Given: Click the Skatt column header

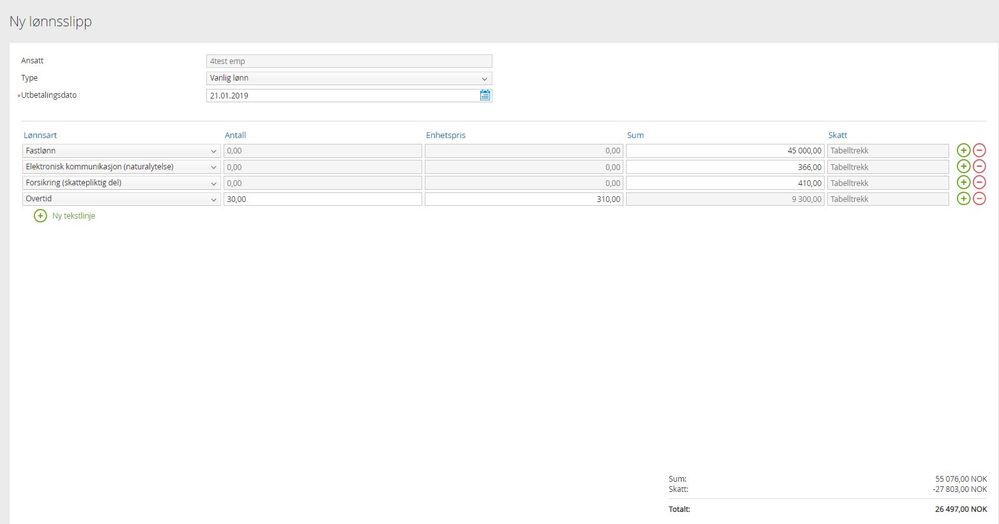Looking at the screenshot, I should click(838, 135).
